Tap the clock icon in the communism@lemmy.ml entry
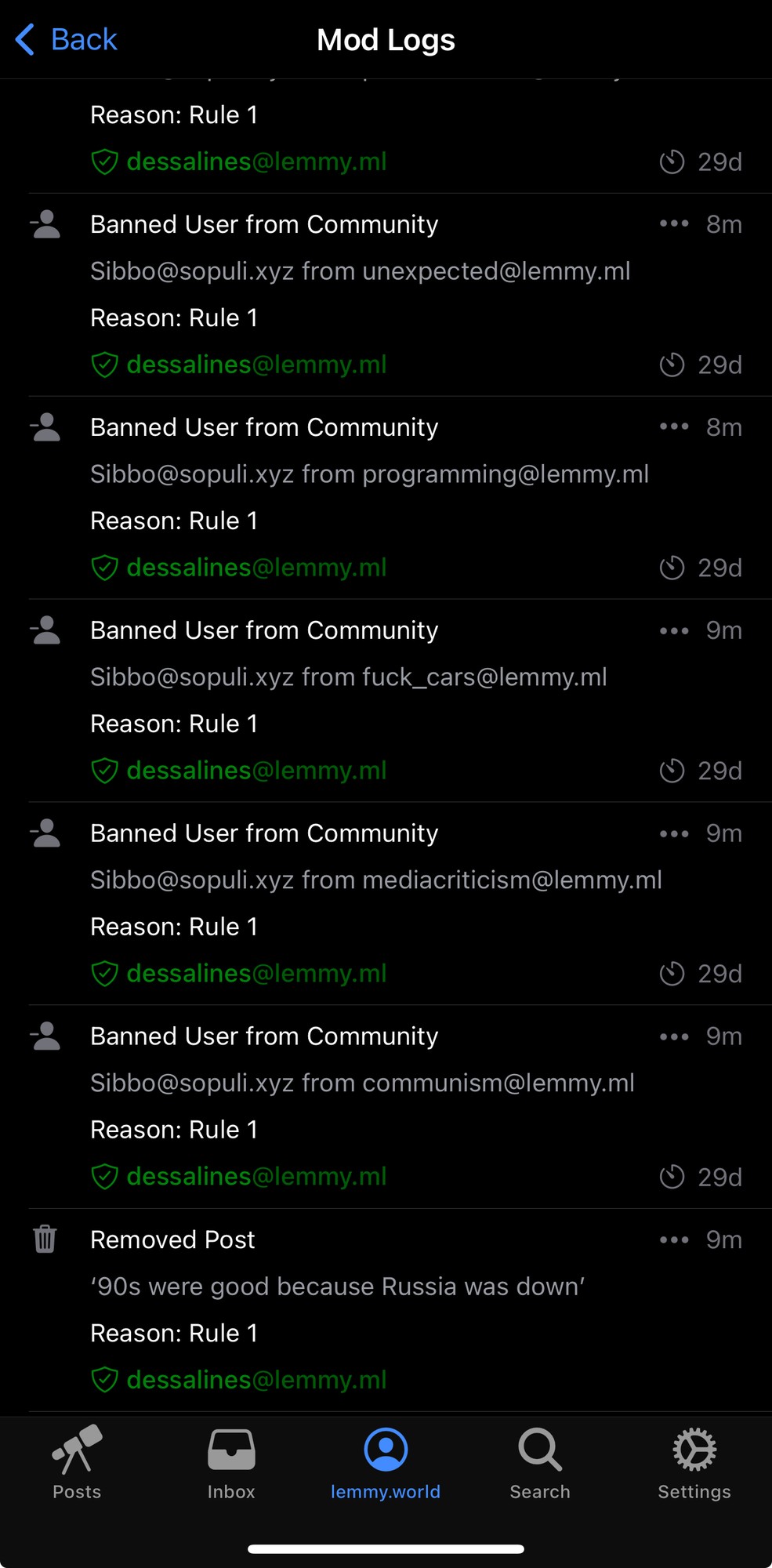The width and height of the screenshot is (772, 1568). (672, 1177)
